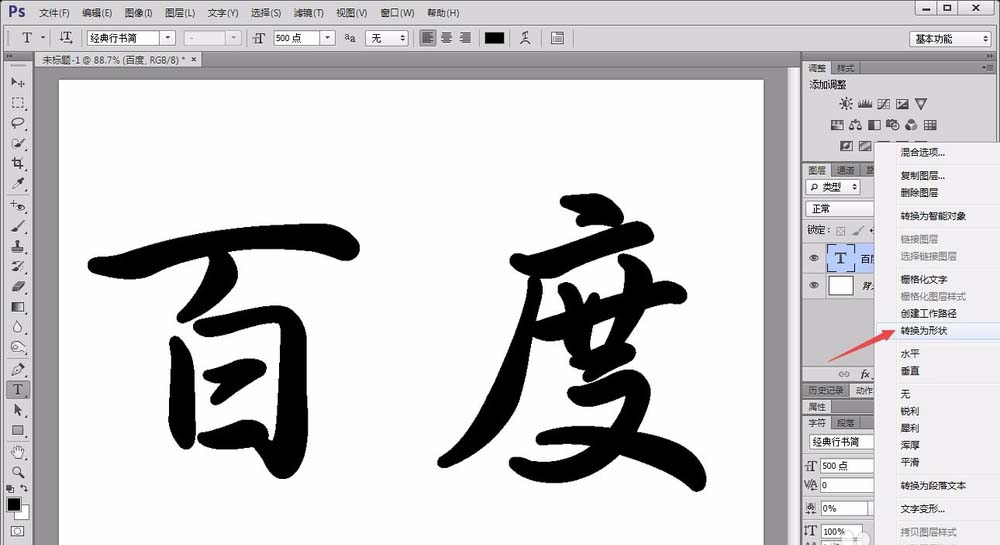Image resolution: width=1000 pixels, height=545 pixels.
Task: Open the font family dropdown 经典行书简
Action: (168, 38)
